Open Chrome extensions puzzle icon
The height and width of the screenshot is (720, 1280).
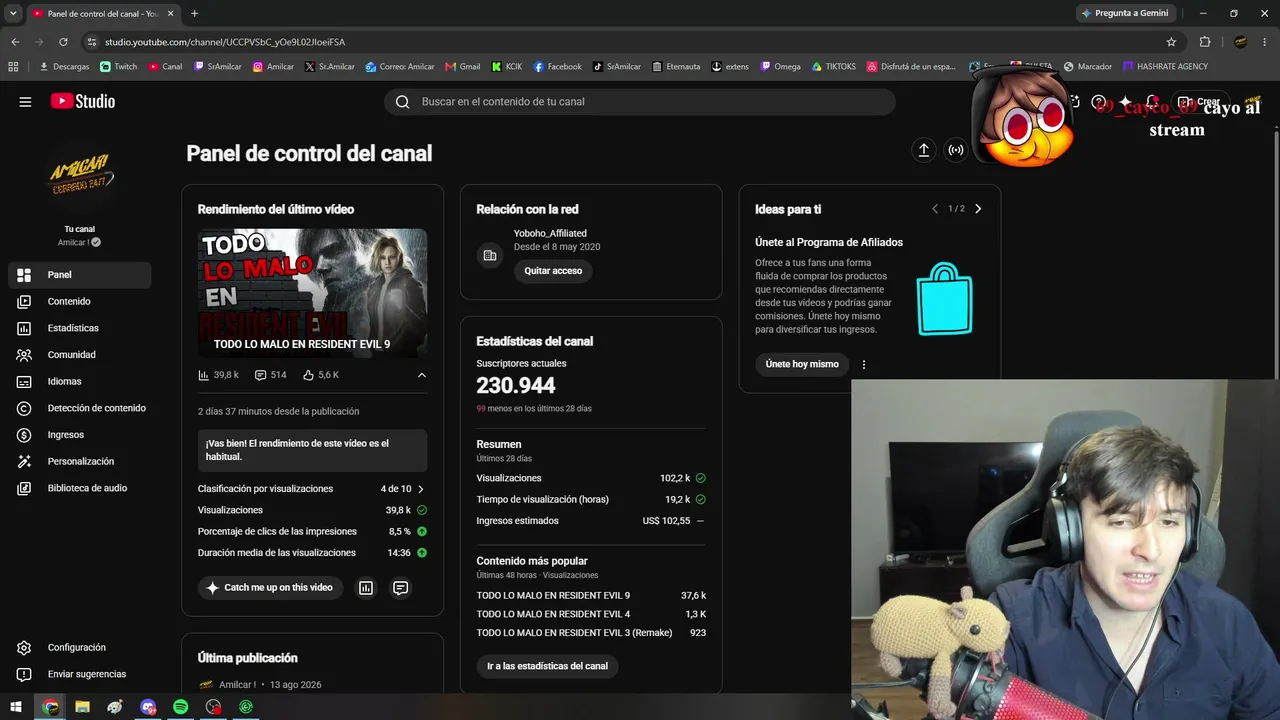point(1205,42)
